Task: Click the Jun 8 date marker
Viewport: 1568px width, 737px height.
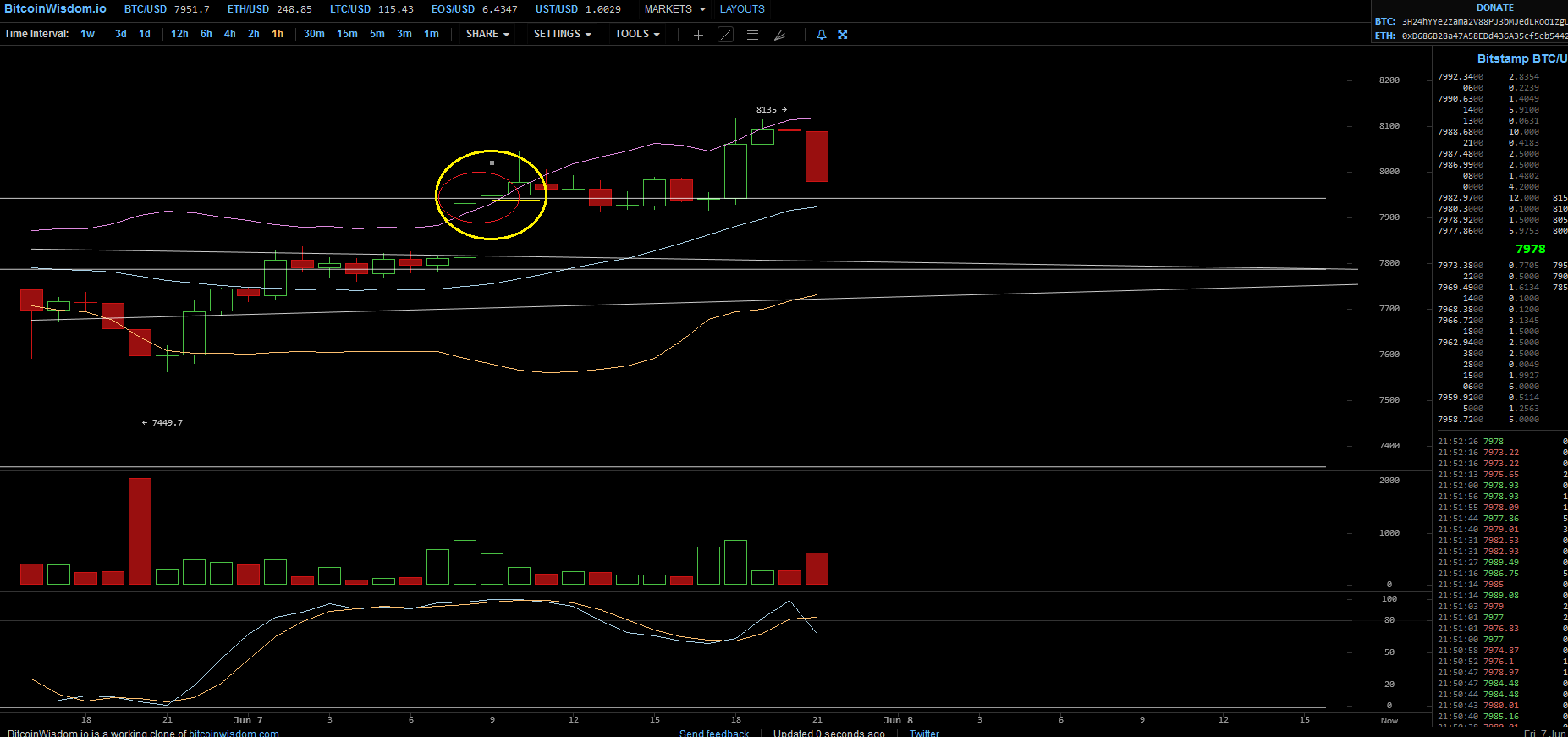Action: click(x=898, y=720)
